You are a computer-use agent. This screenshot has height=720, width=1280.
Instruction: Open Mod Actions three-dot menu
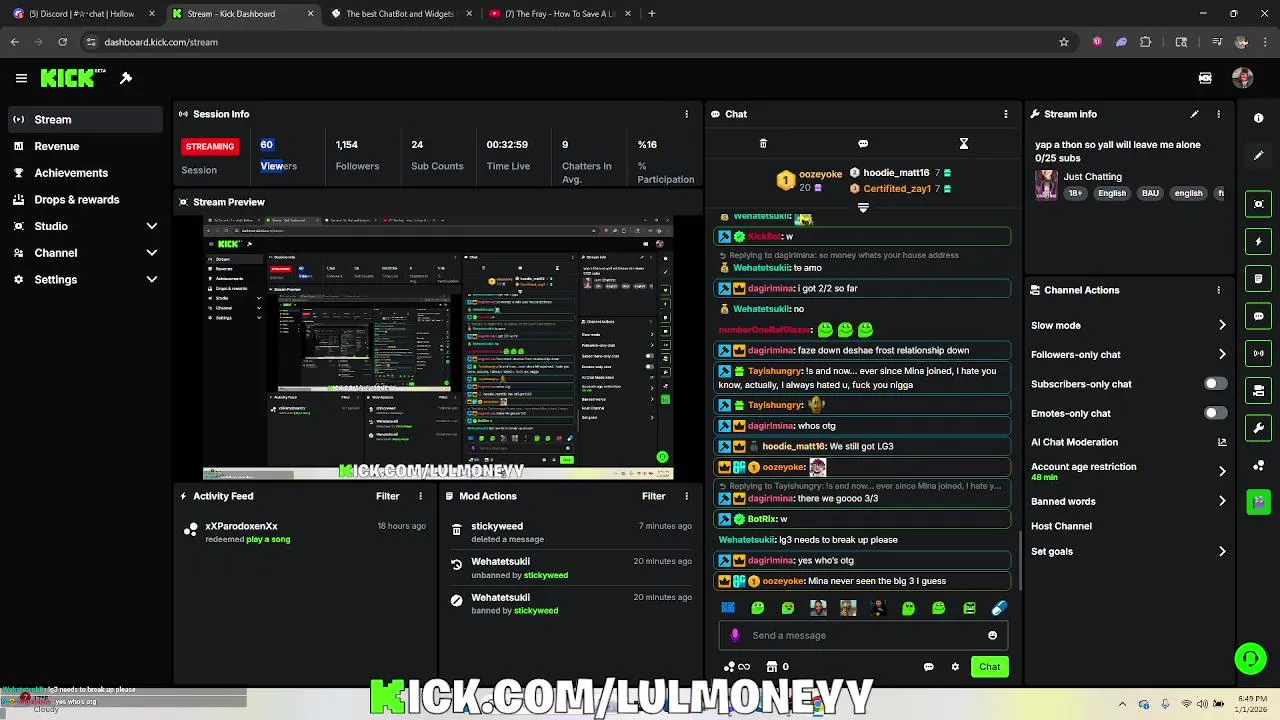coord(686,496)
